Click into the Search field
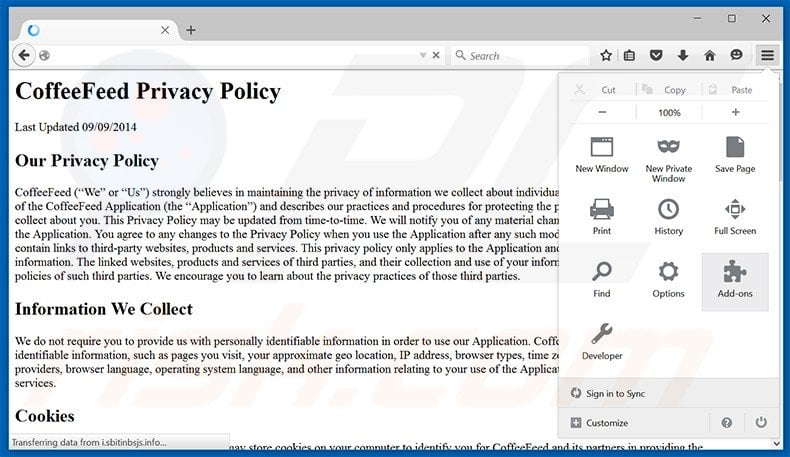This screenshot has width=790, height=457. click(x=521, y=55)
